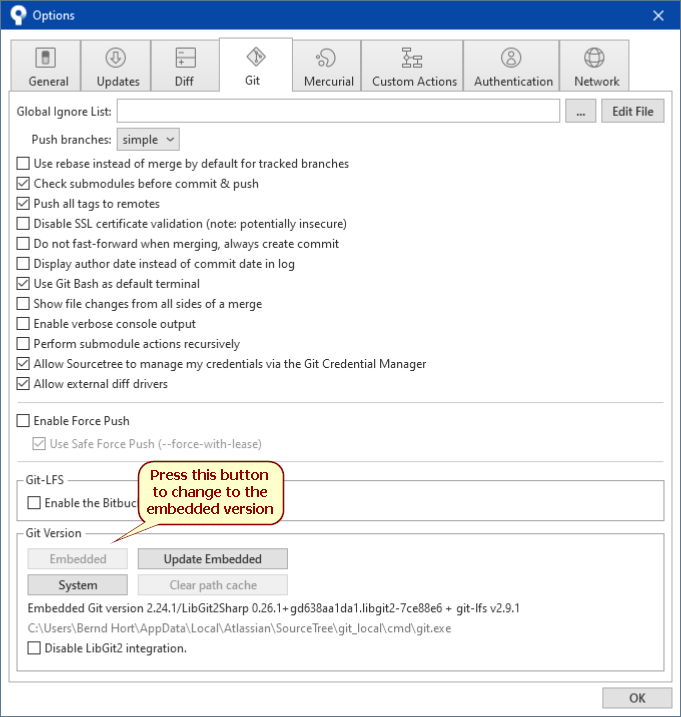Toggle Disable SSL certificate validation checkbox
Screen dimensions: 681x717
point(23,224)
